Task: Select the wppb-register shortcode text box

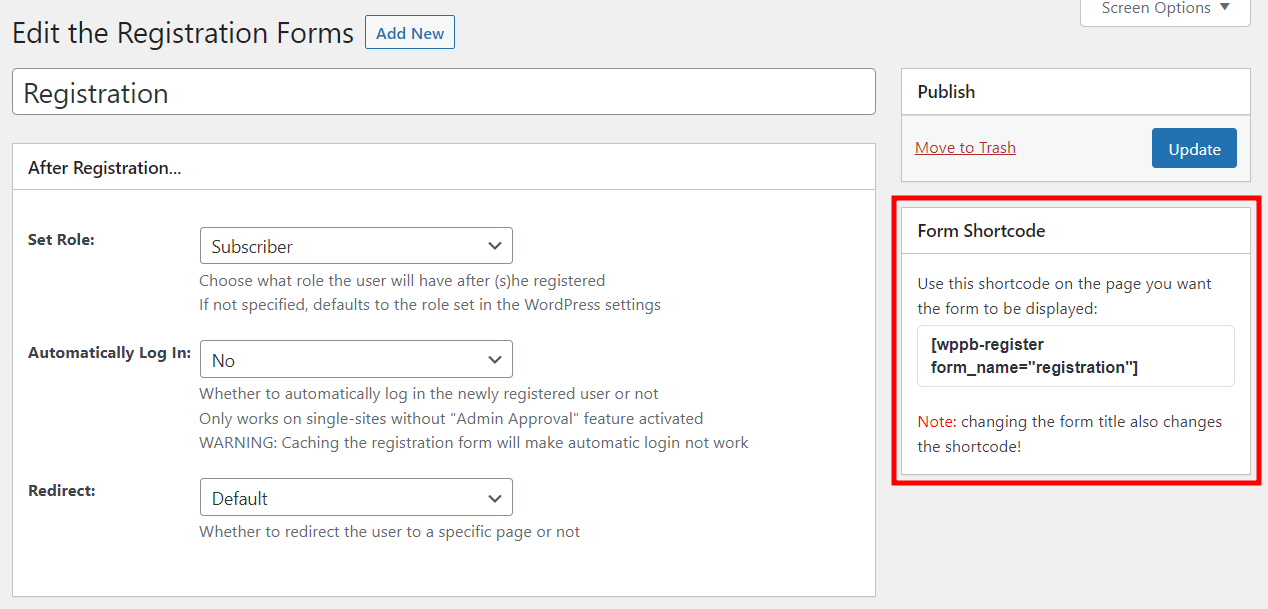Action: 1075,356
